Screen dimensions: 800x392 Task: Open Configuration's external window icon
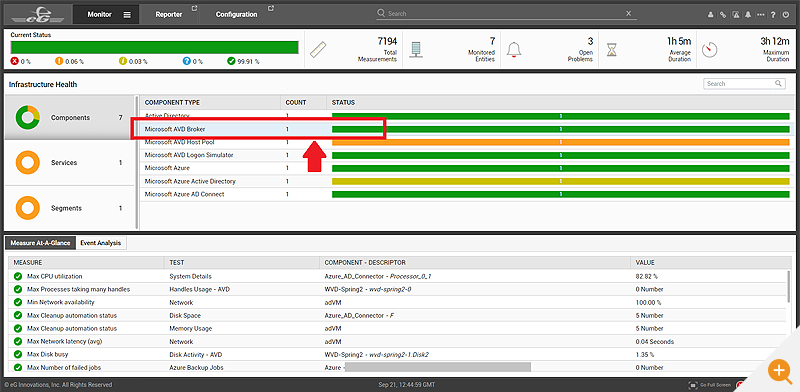pyautogui.click(x=271, y=8)
